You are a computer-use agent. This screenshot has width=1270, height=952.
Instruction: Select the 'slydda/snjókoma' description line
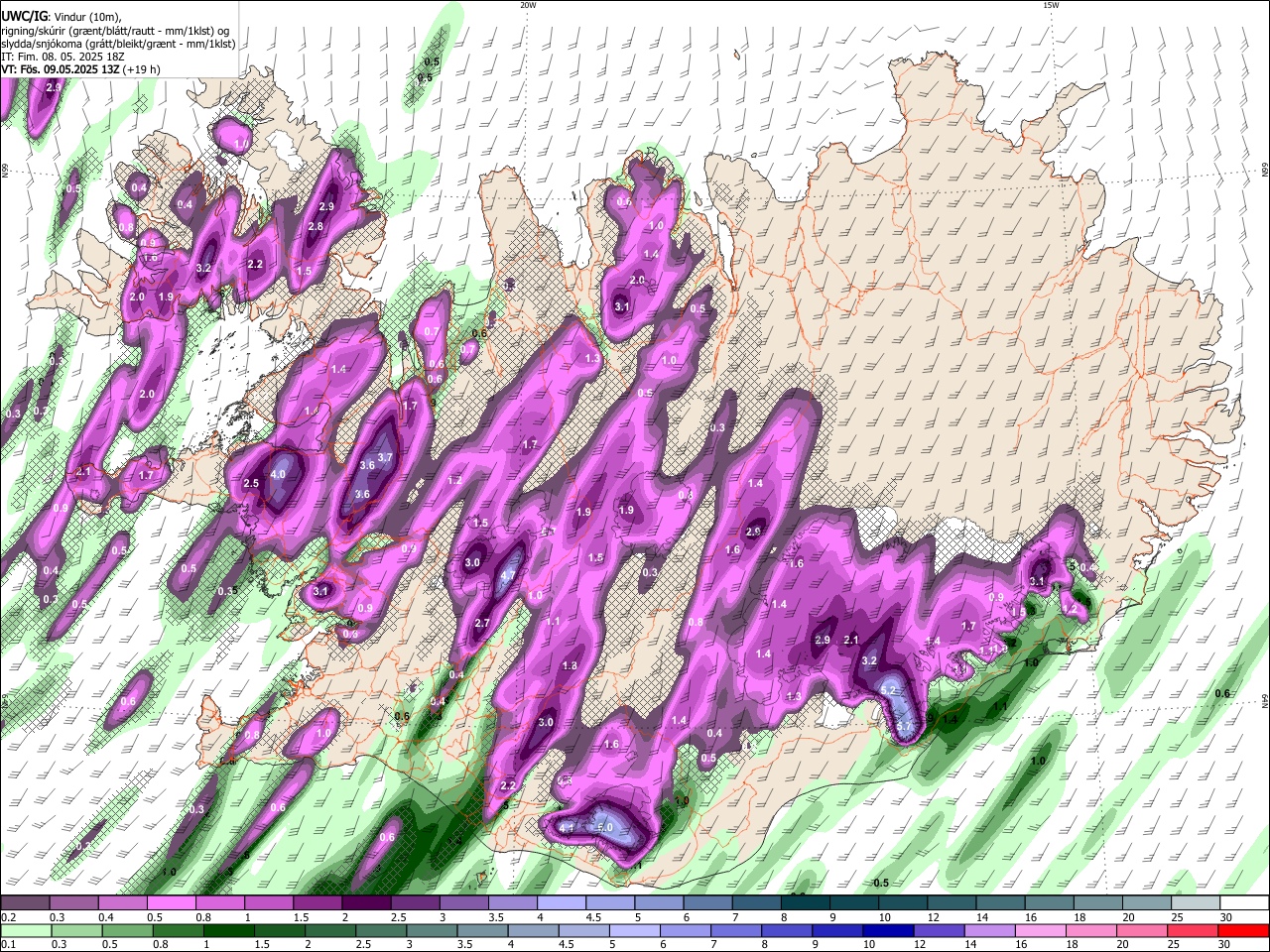[x=118, y=44]
